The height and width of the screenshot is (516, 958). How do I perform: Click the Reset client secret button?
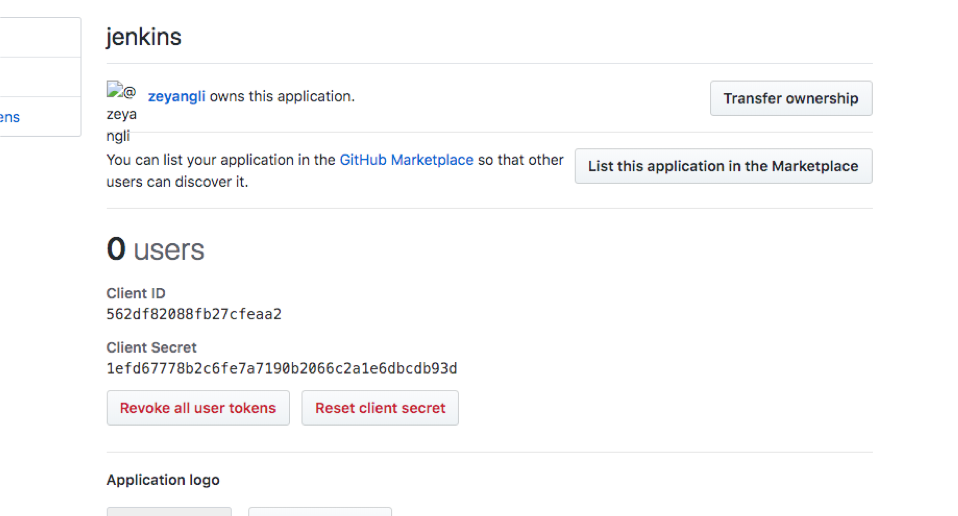coord(380,408)
